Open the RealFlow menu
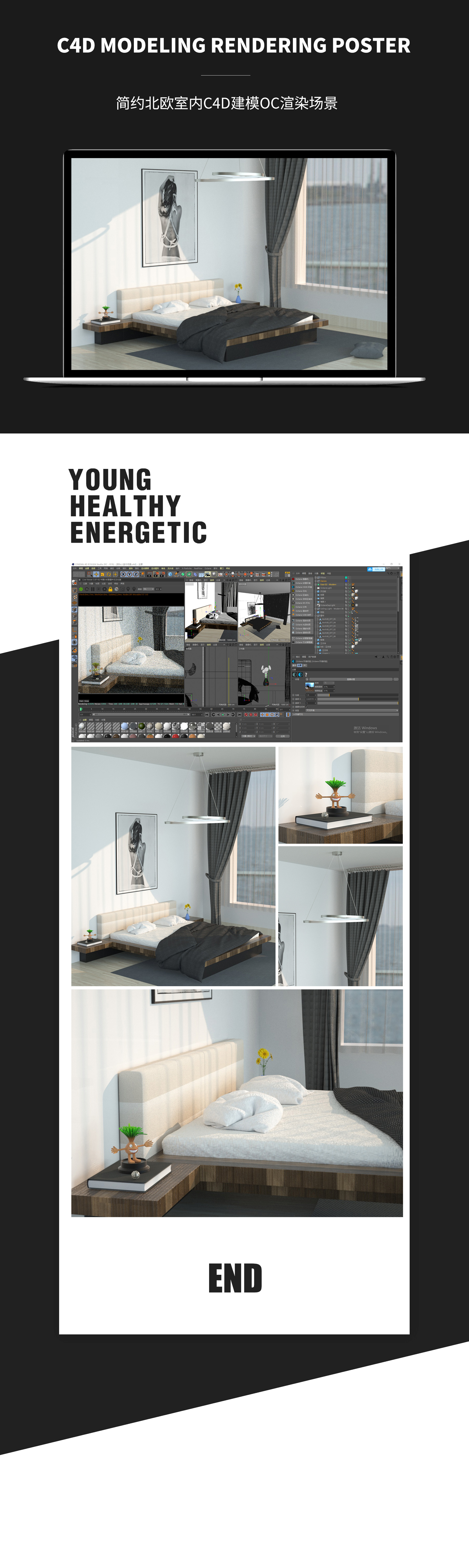 (x=198, y=569)
